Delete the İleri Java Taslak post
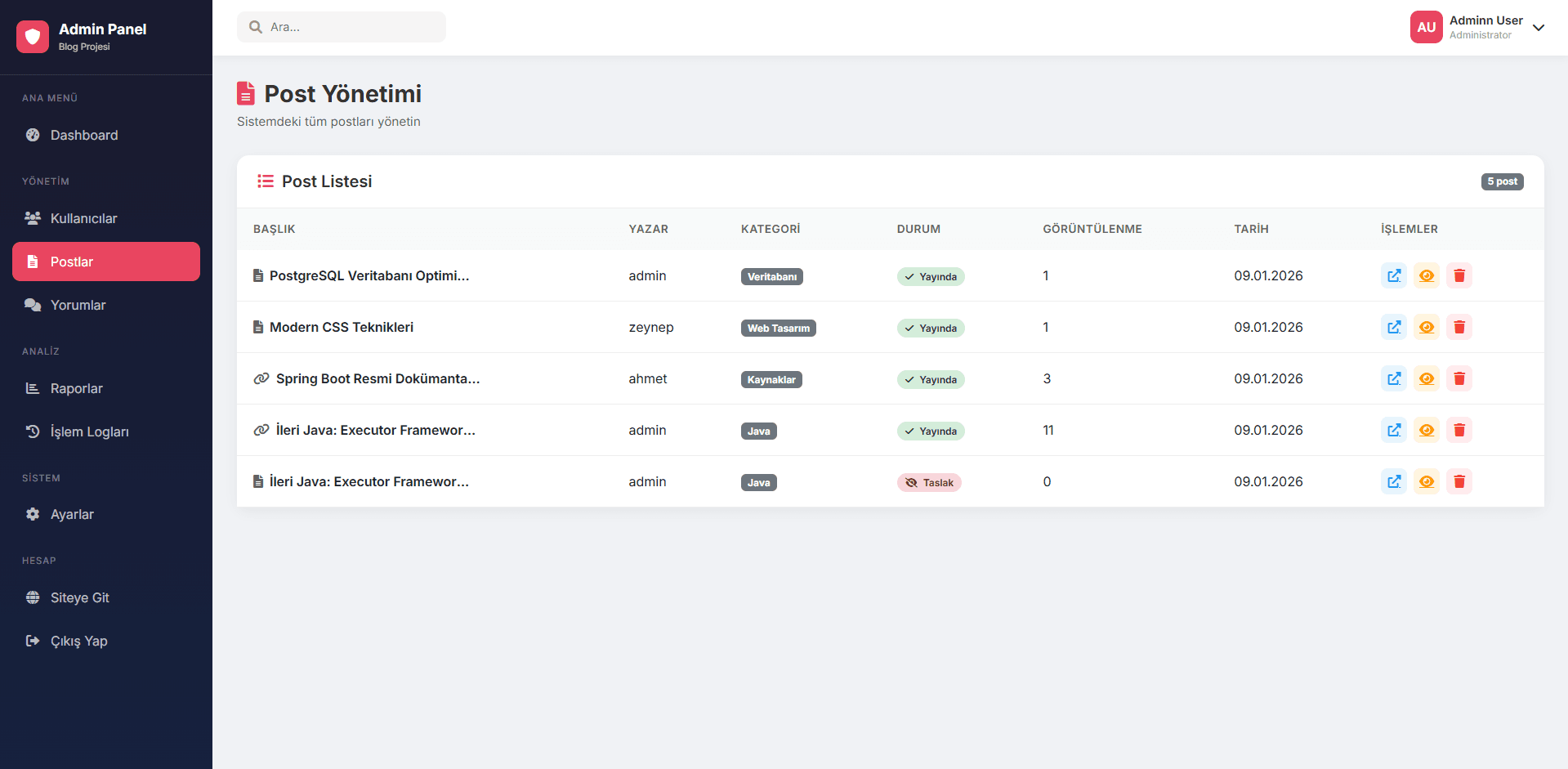1568x769 pixels. coord(1459,481)
